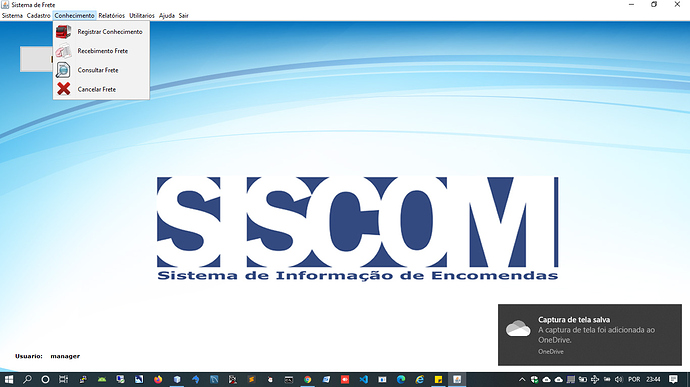
Task: Open Visual Studio Code from the taskbar
Action: (x=363, y=379)
